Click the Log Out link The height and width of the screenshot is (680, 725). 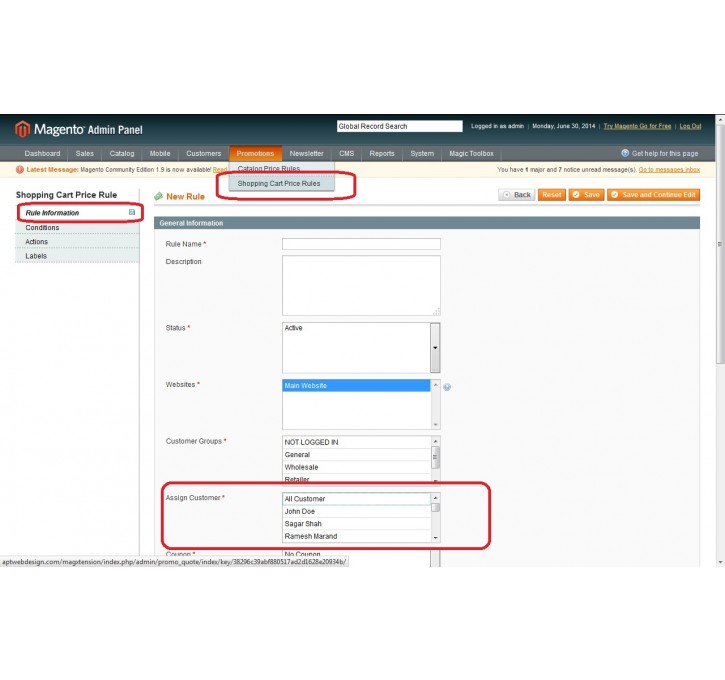(690, 126)
